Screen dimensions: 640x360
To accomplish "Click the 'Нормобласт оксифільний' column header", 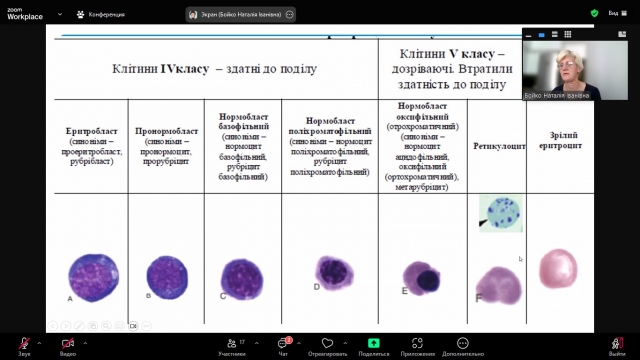I will (422, 111).
